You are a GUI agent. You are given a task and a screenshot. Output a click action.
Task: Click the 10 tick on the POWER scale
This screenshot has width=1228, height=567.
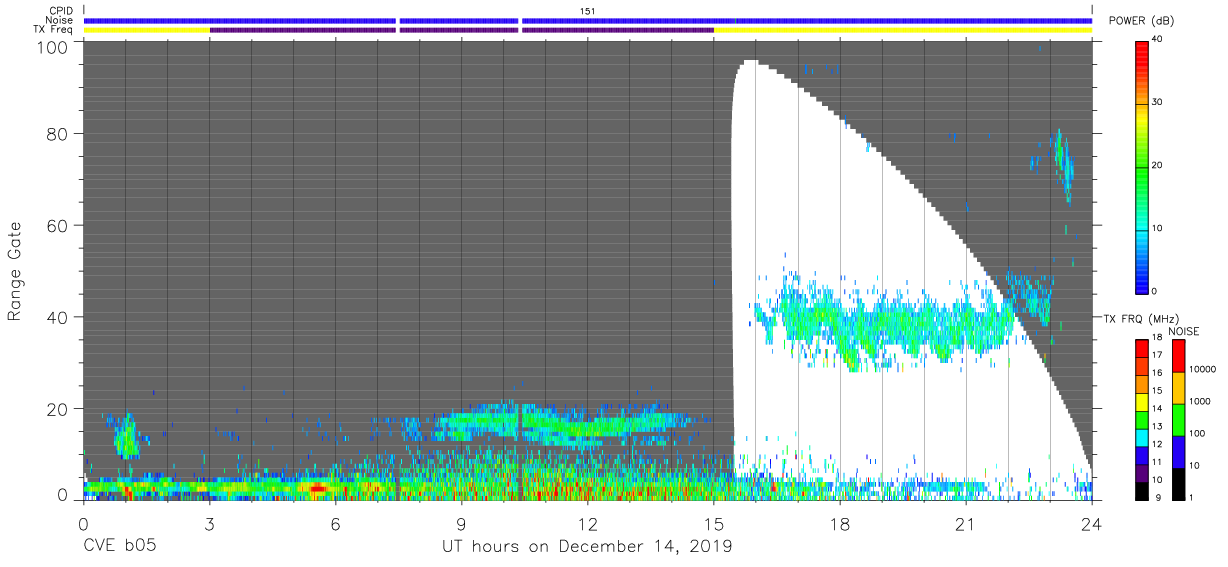(1157, 228)
